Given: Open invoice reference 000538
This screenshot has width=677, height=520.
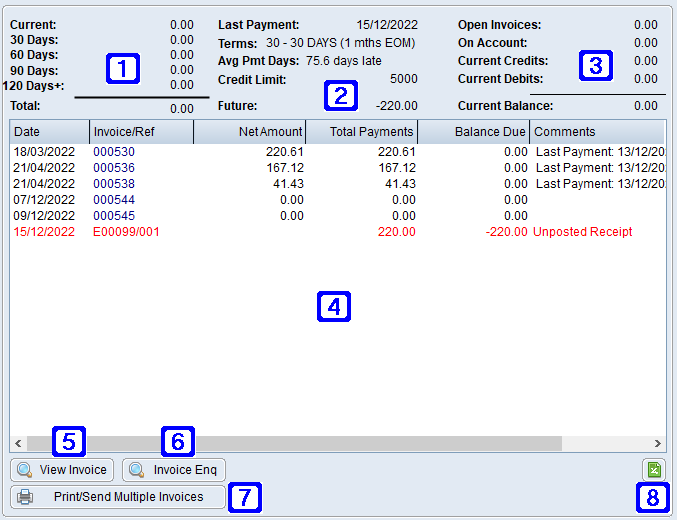Looking at the screenshot, I should (x=113, y=183).
